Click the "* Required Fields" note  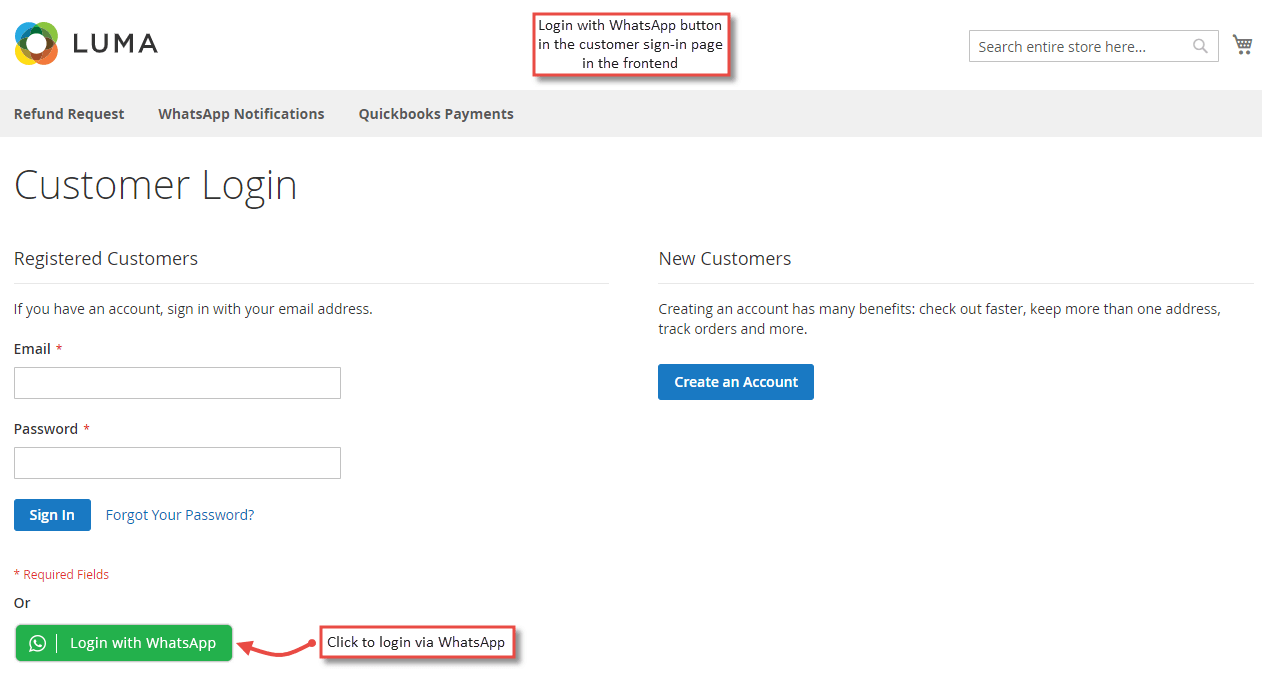(x=61, y=575)
